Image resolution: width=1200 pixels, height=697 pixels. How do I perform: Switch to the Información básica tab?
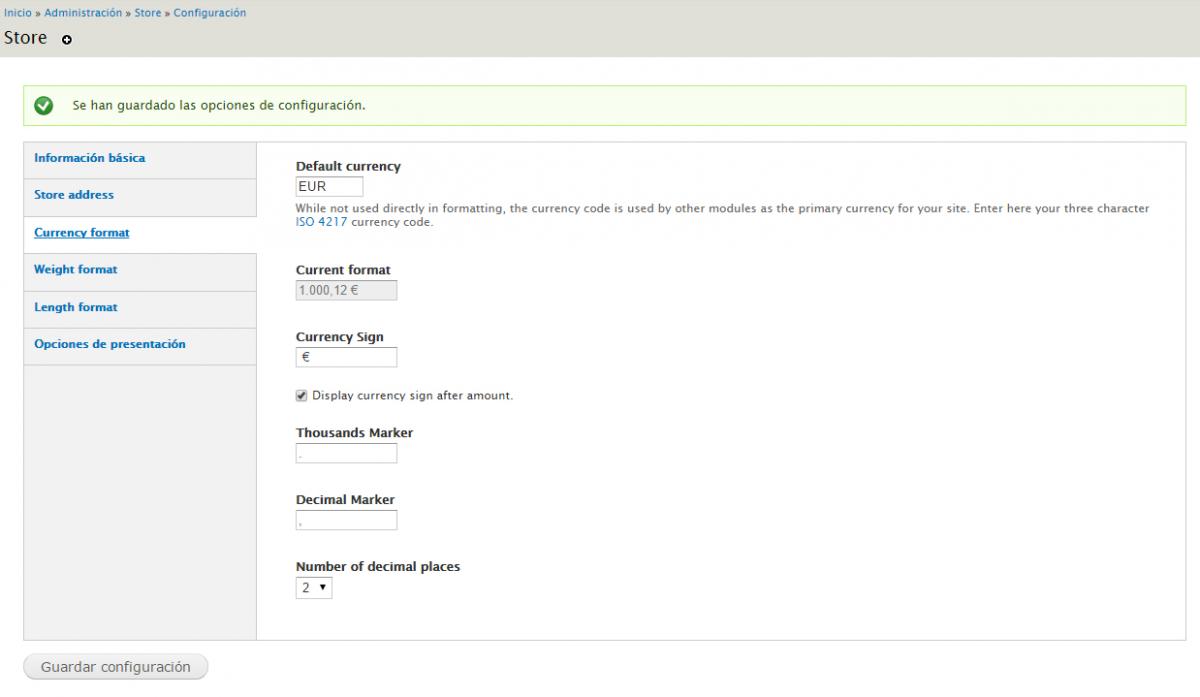point(90,157)
